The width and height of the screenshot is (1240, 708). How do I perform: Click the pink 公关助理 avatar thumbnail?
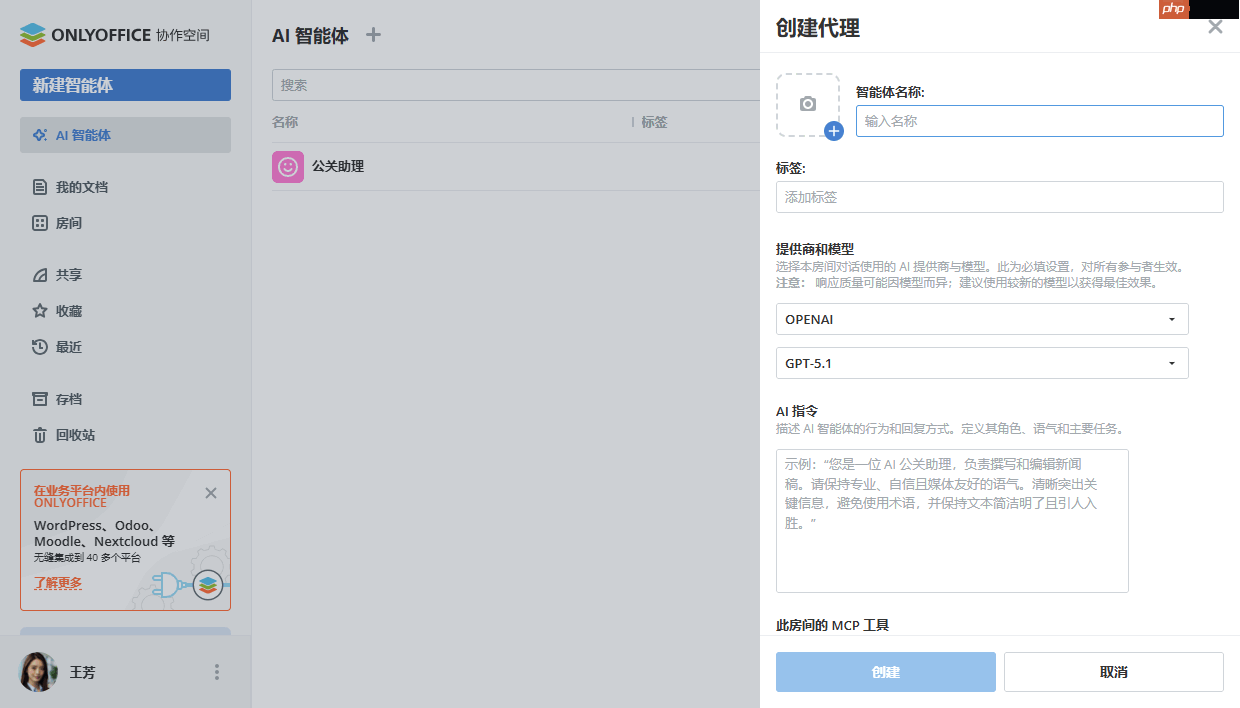coord(288,167)
